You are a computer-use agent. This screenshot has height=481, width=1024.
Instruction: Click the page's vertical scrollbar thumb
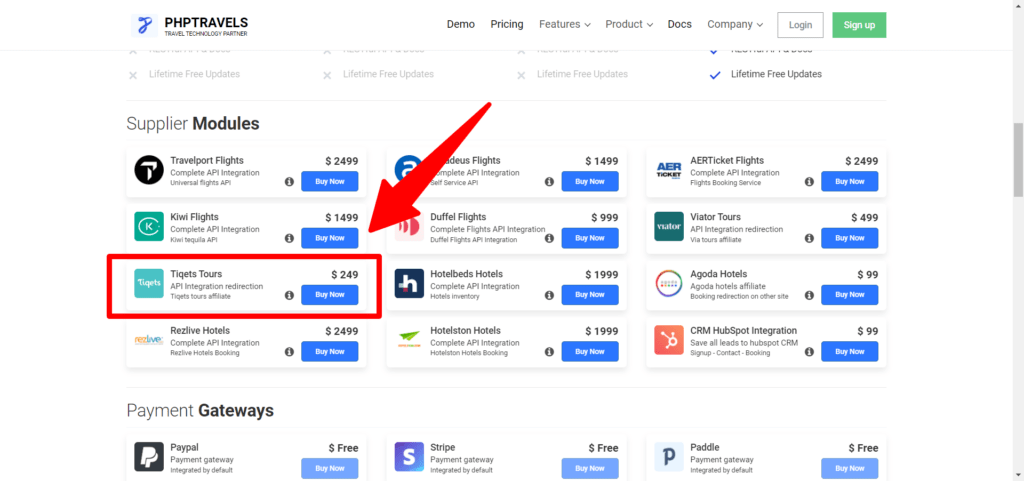point(1017,159)
